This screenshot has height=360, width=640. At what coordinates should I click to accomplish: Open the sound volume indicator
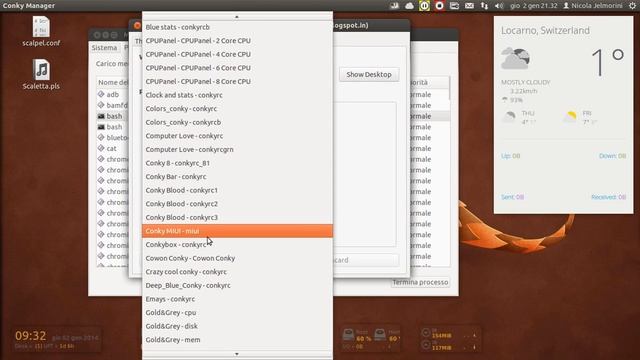point(499,6)
